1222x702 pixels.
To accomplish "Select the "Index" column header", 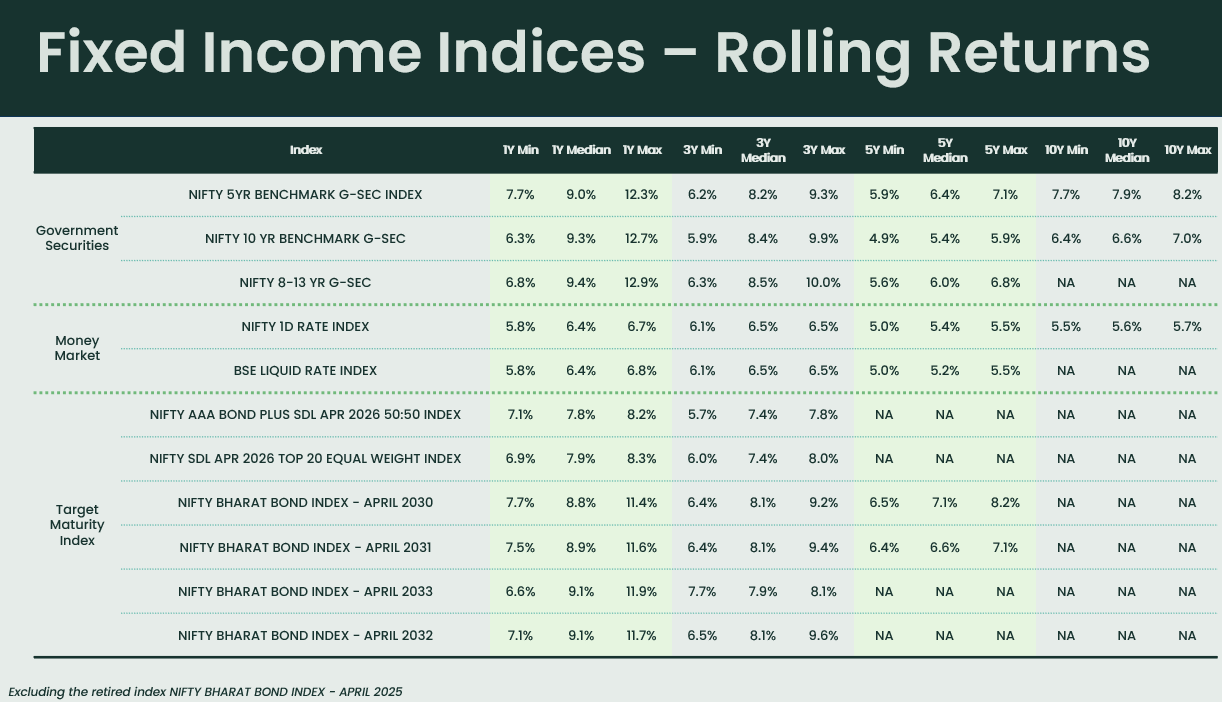I will coord(306,150).
